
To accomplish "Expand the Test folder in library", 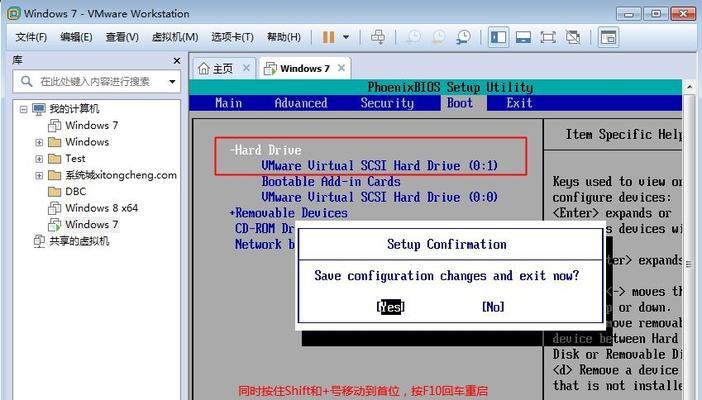I will pyautogui.click(x=39, y=159).
